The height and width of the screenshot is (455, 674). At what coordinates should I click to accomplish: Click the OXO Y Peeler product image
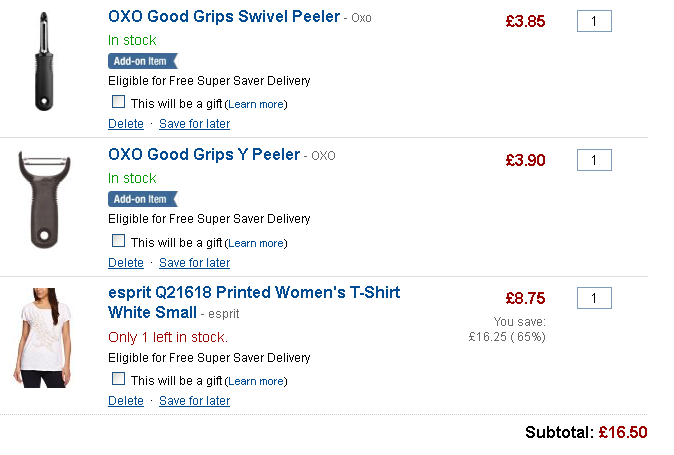click(43, 200)
